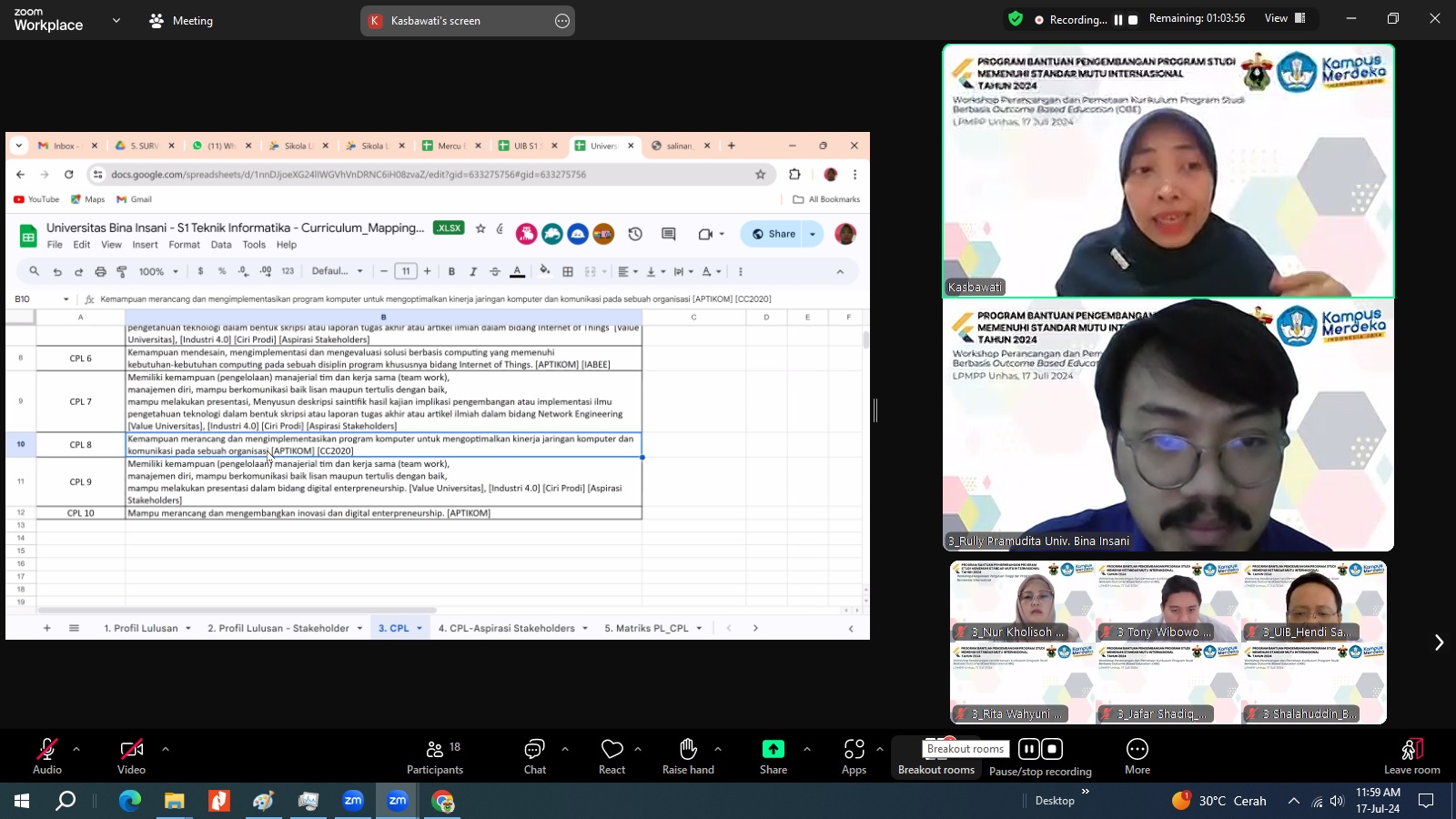Open the Participants list
Screen dimensions: 1456x819
click(435, 750)
